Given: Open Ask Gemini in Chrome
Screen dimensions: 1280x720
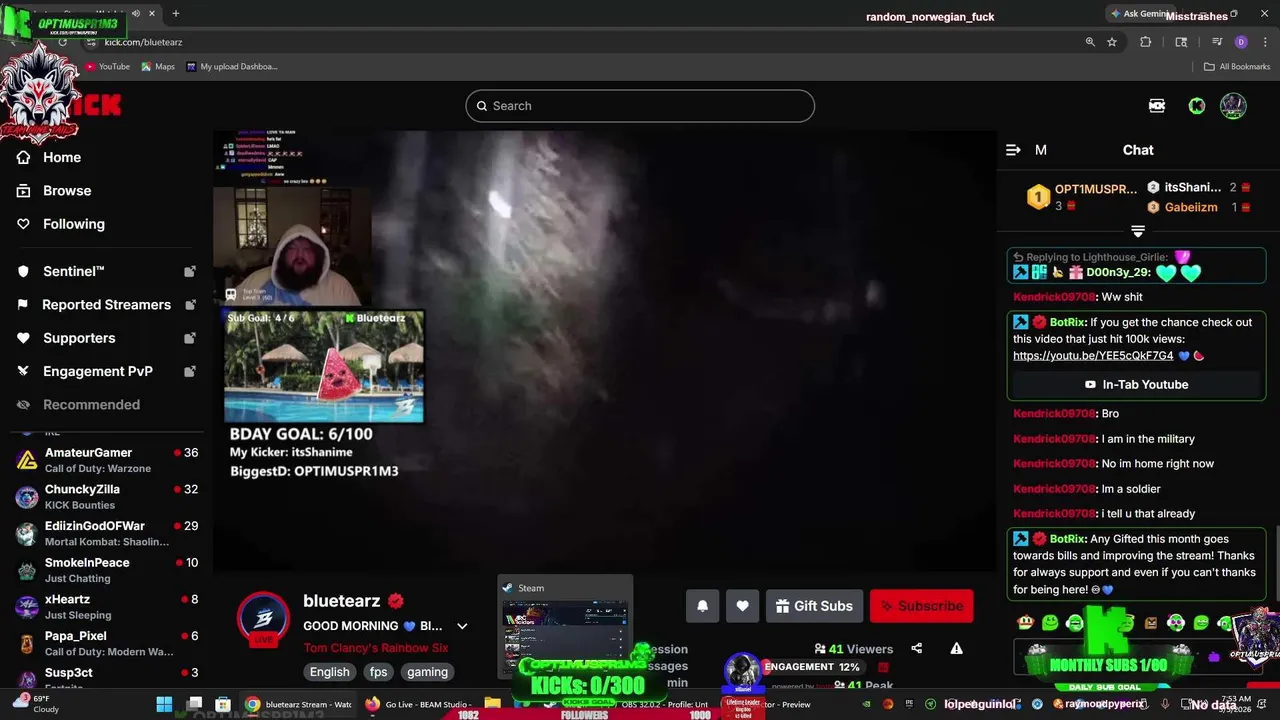Looking at the screenshot, I should (1139, 14).
